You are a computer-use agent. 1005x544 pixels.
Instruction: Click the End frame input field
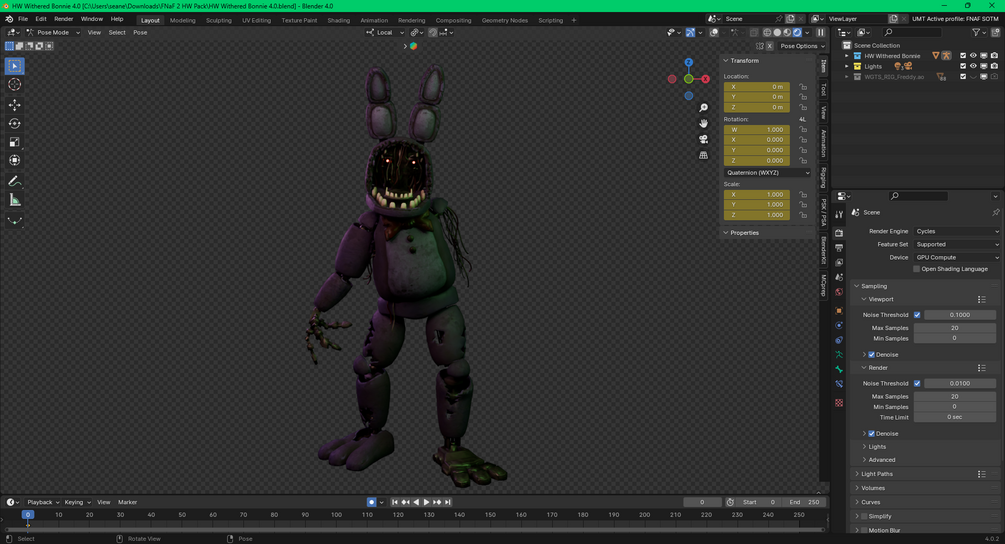(805, 502)
